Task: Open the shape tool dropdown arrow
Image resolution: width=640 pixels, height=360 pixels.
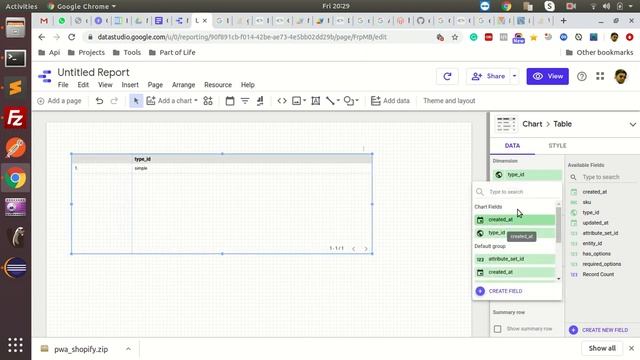Action: pyautogui.click(x=357, y=101)
